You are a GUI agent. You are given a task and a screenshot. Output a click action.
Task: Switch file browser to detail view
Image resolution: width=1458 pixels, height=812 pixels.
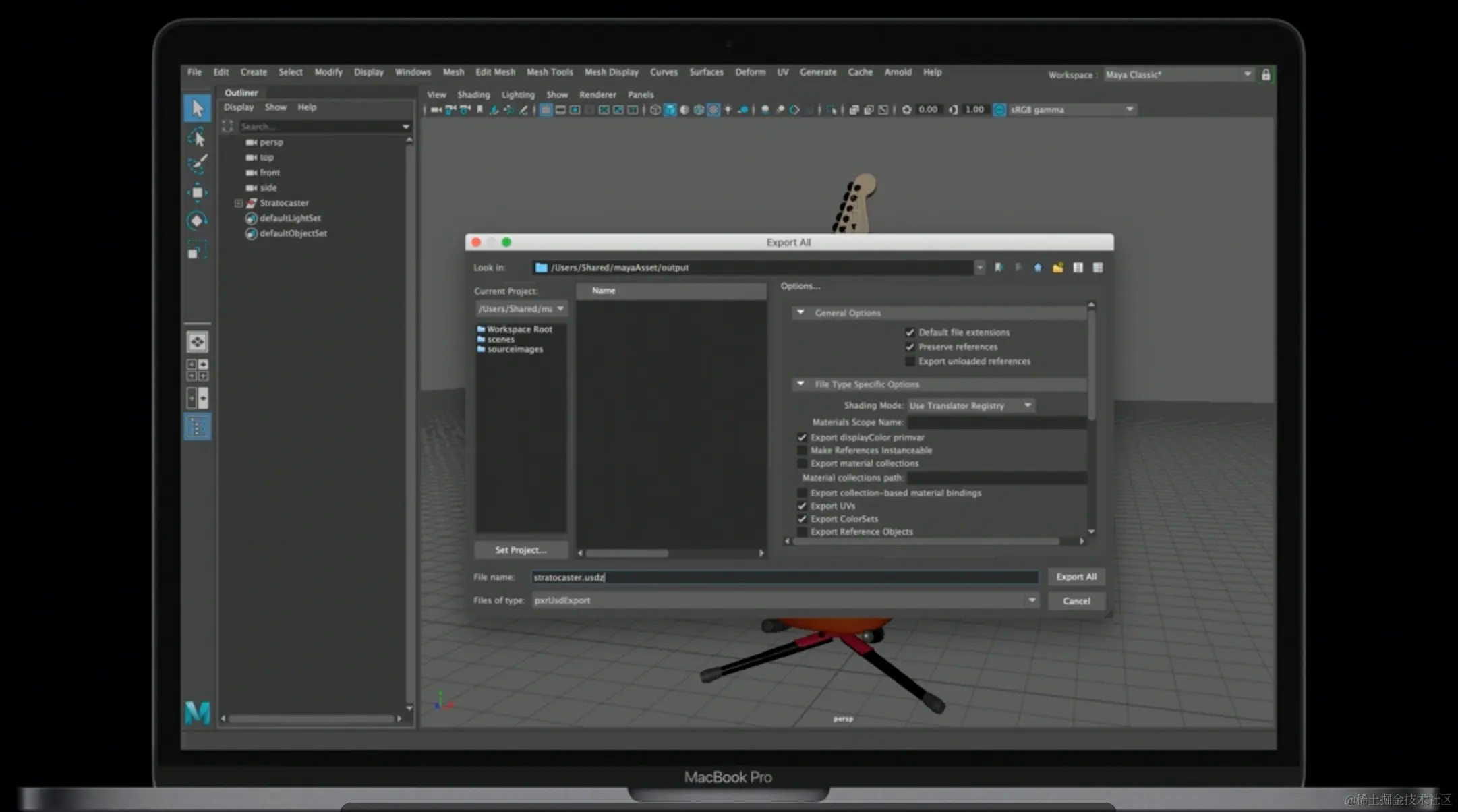click(x=1098, y=268)
